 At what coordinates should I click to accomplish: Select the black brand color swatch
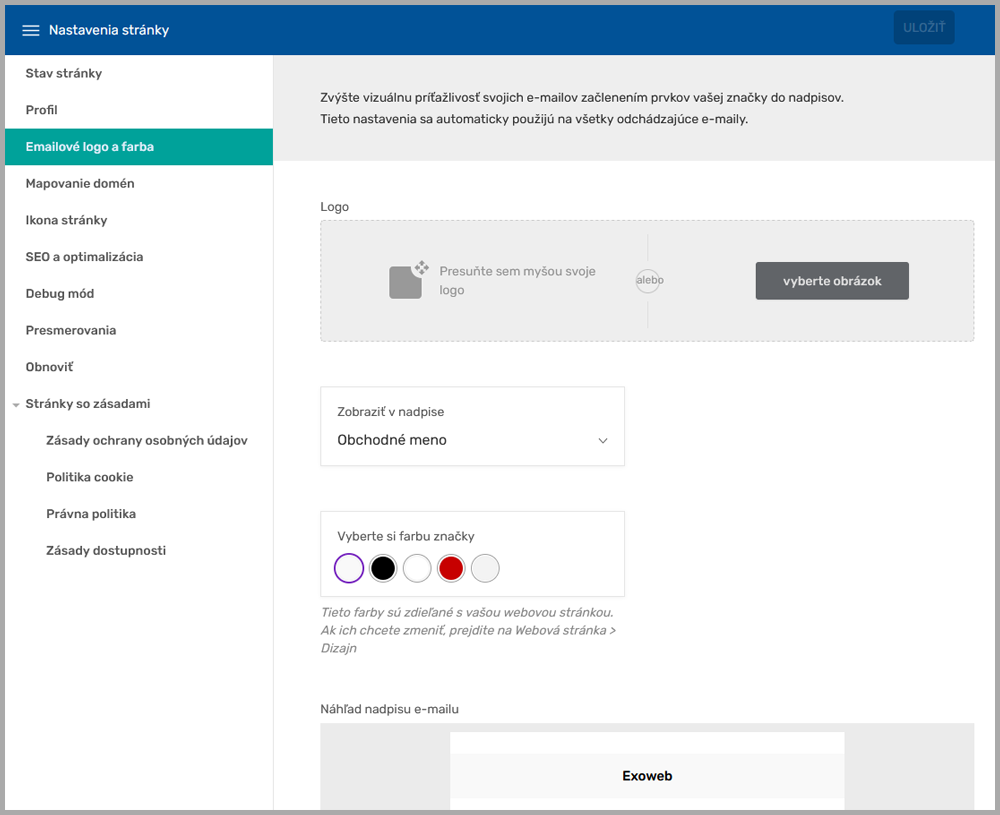coord(383,569)
